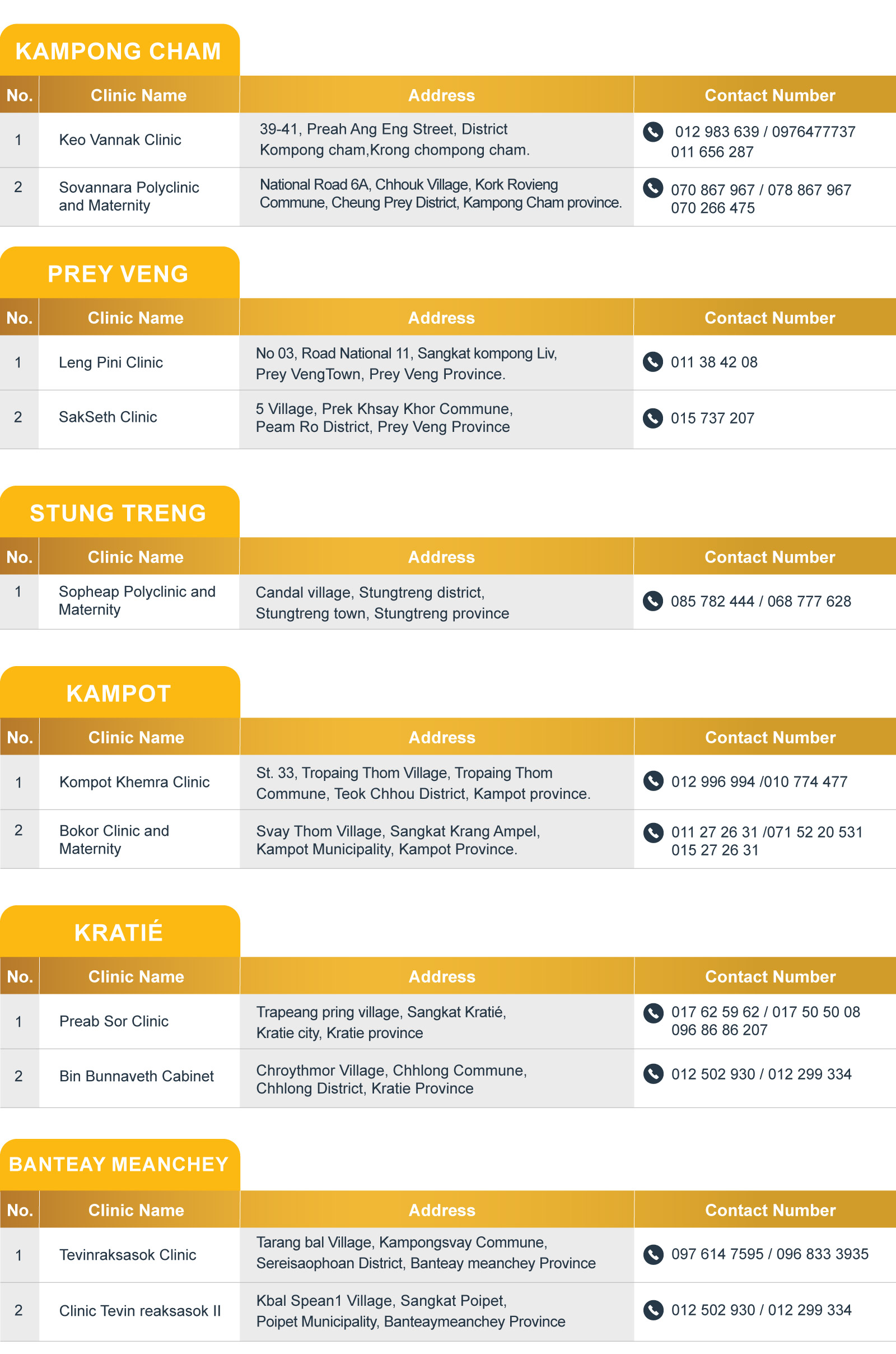Click the Kompot Khemra Clinic address text
This screenshot has height=1354, width=896.
click(x=423, y=783)
